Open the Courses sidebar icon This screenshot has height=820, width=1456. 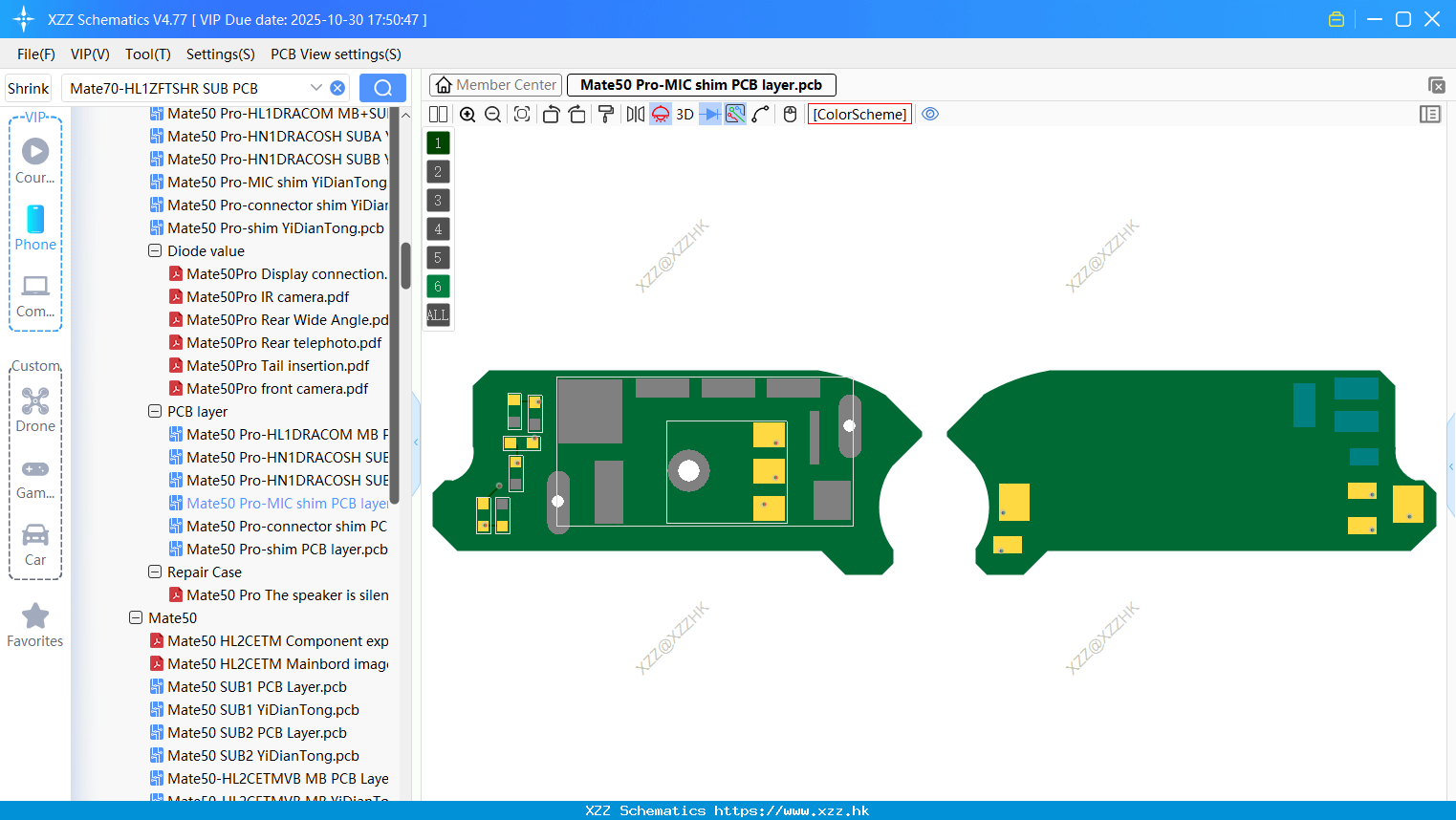[x=35, y=161]
